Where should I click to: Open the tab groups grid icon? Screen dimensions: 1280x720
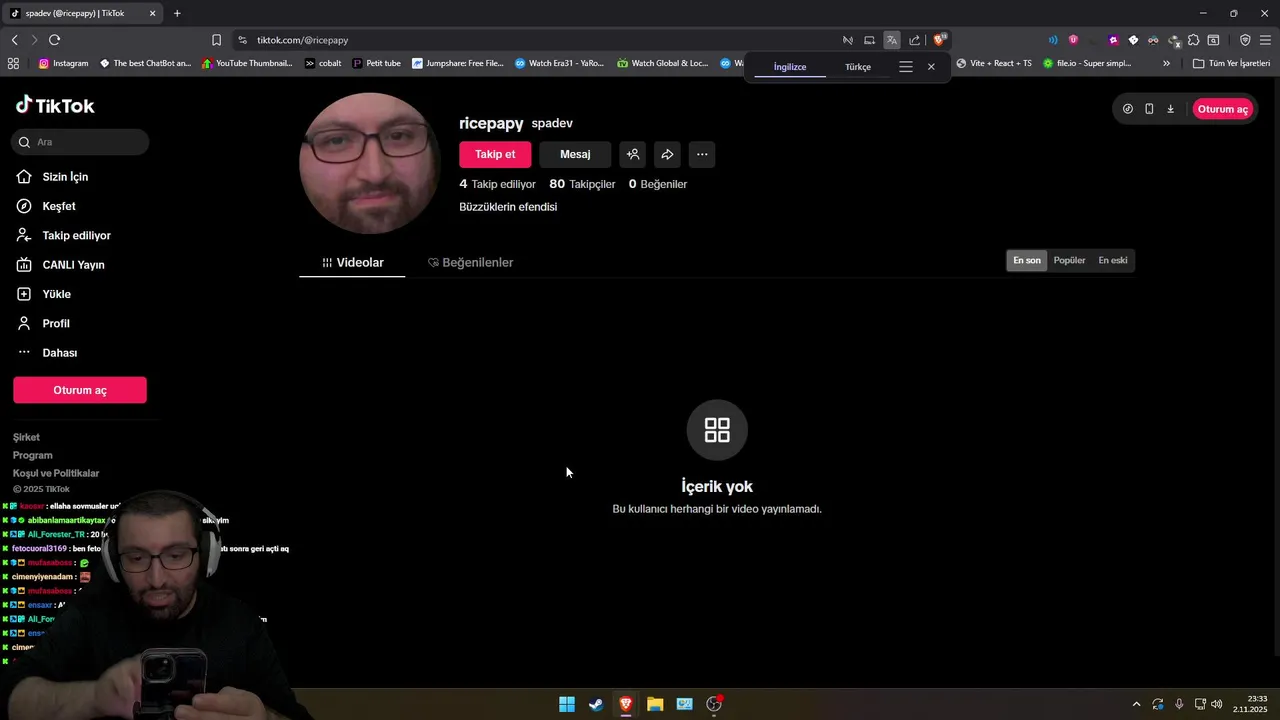[x=13, y=63]
